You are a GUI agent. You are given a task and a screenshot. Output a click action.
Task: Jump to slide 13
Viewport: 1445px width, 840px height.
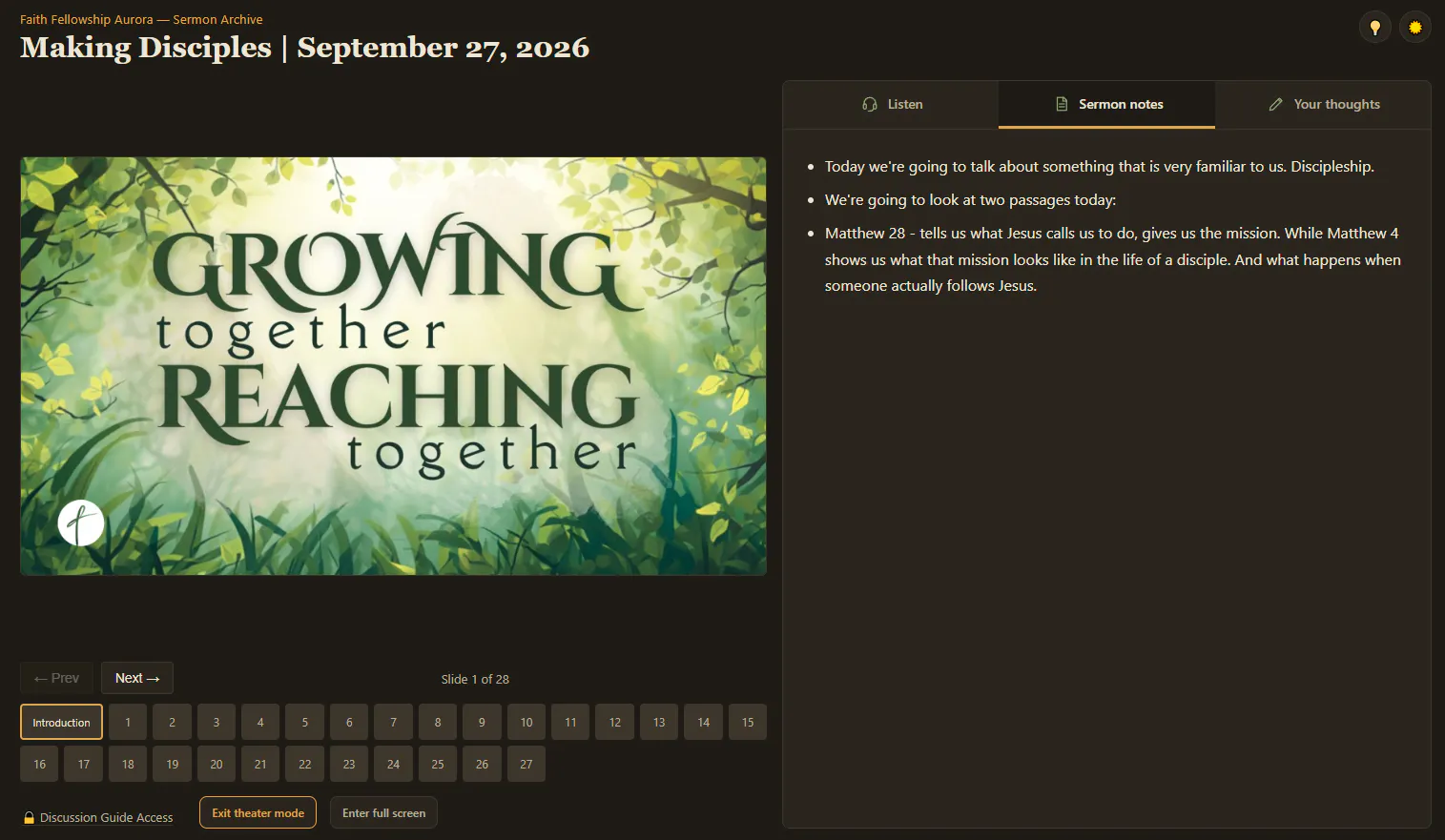659,722
